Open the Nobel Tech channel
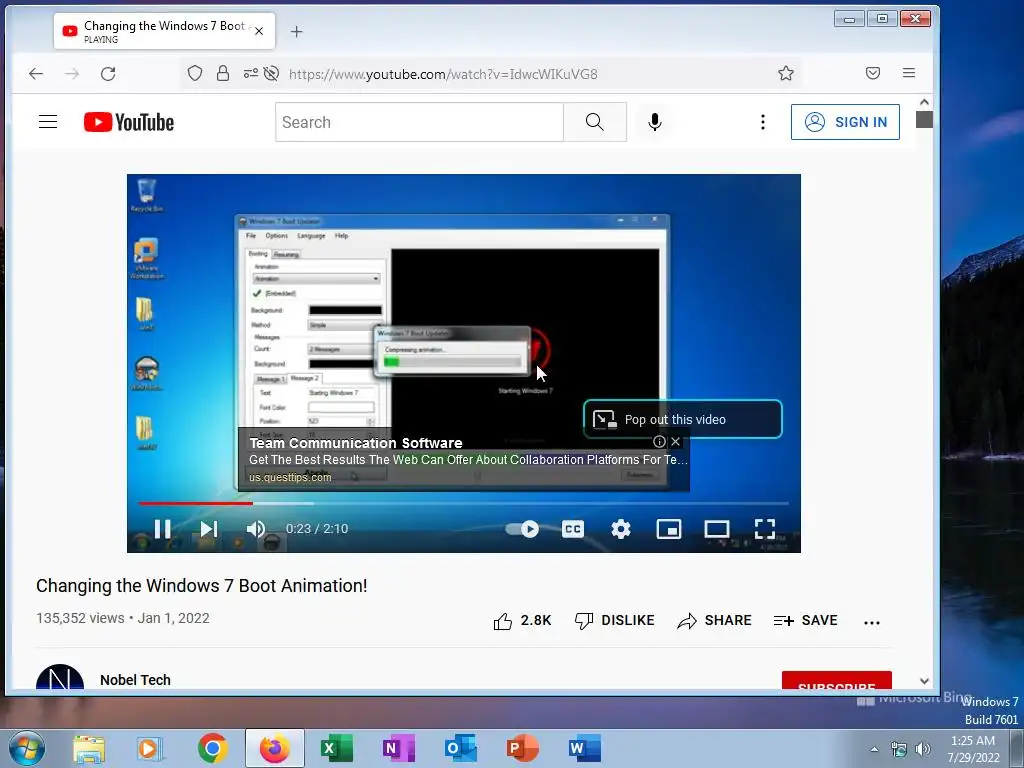Viewport: 1024px width, 768px height. [135, 680]
